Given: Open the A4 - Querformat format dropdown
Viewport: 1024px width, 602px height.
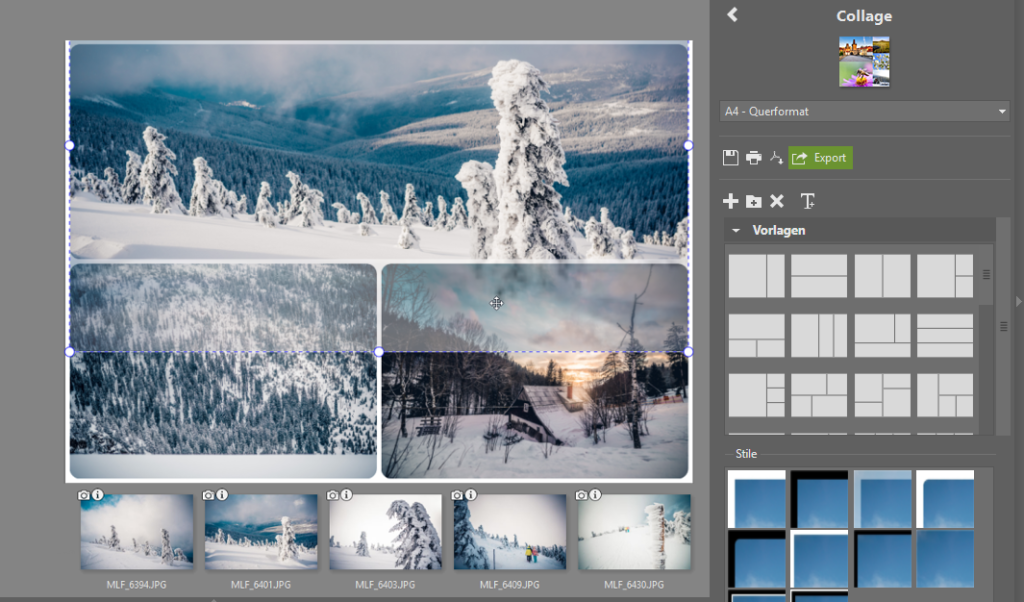Looking at the screenshot, I should tap(864, 111).
